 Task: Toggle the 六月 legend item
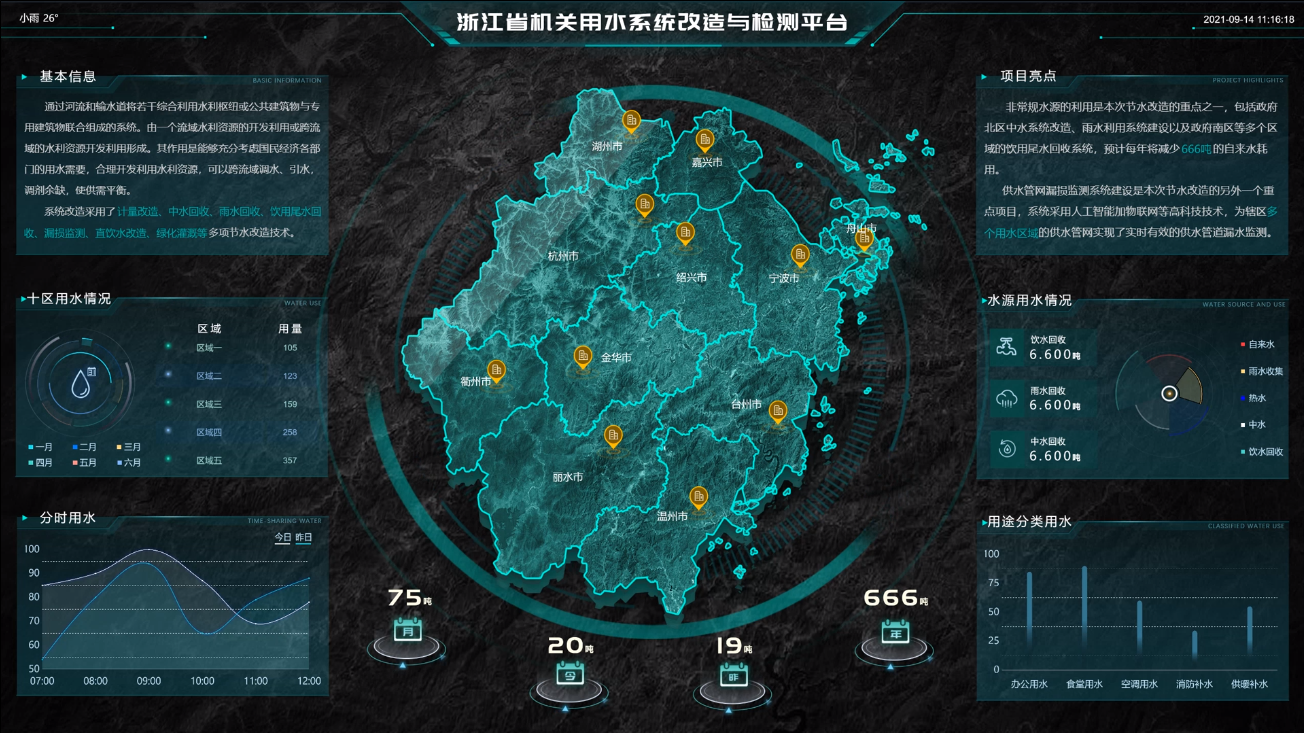tap(128, 463)
